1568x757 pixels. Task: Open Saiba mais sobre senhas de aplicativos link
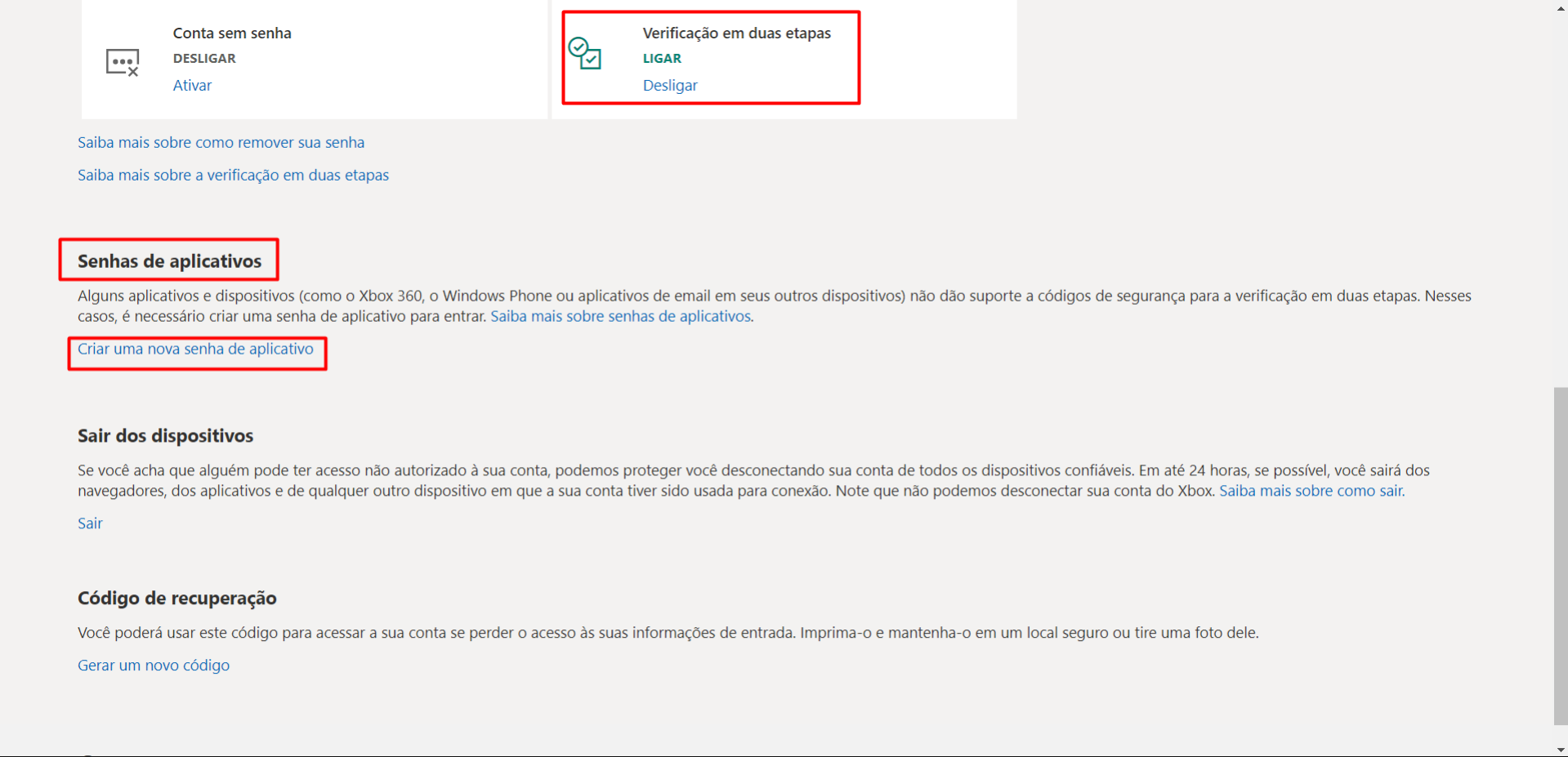tap(620, 316)
